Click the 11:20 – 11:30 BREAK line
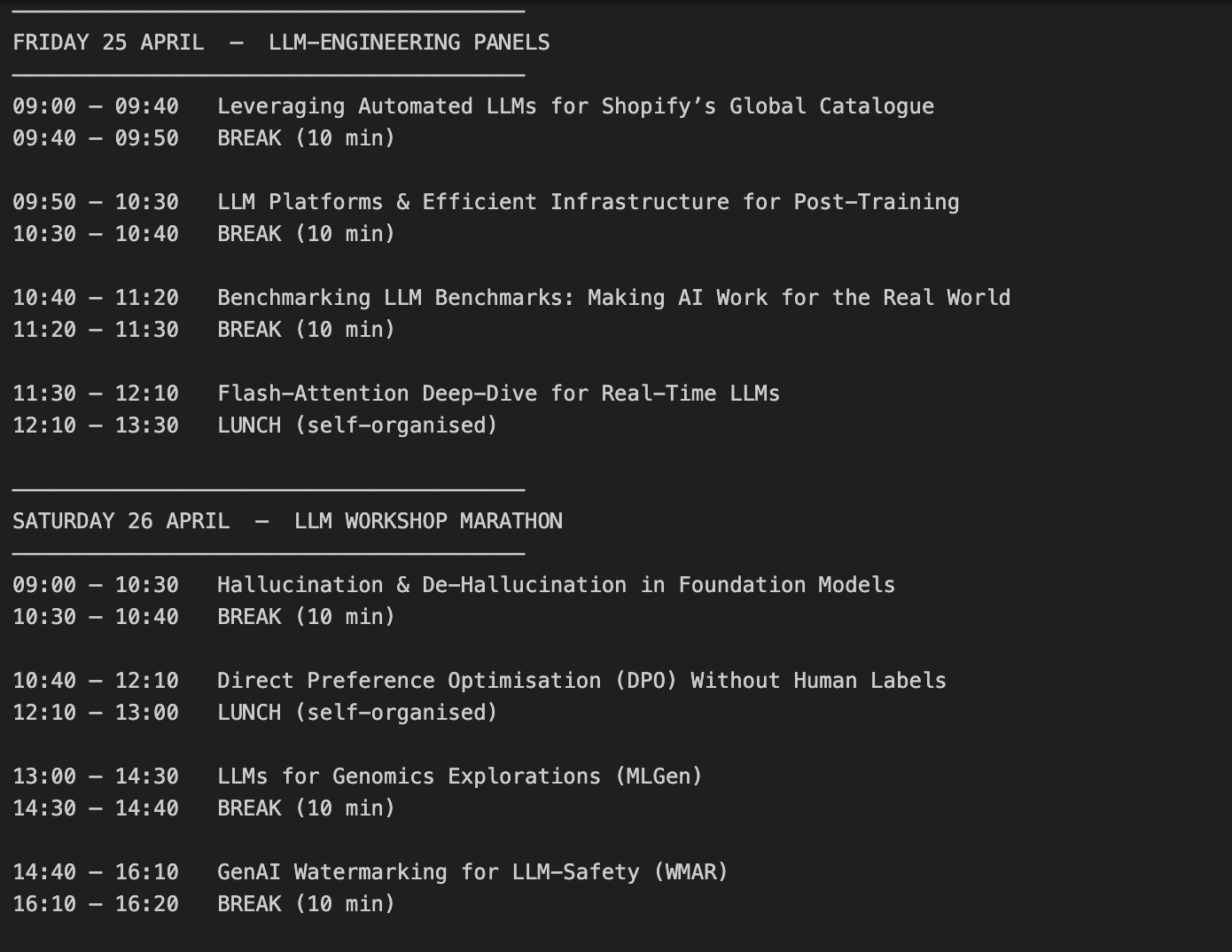The height and width of the screenshot is (952, 1232). click(204, 329)
